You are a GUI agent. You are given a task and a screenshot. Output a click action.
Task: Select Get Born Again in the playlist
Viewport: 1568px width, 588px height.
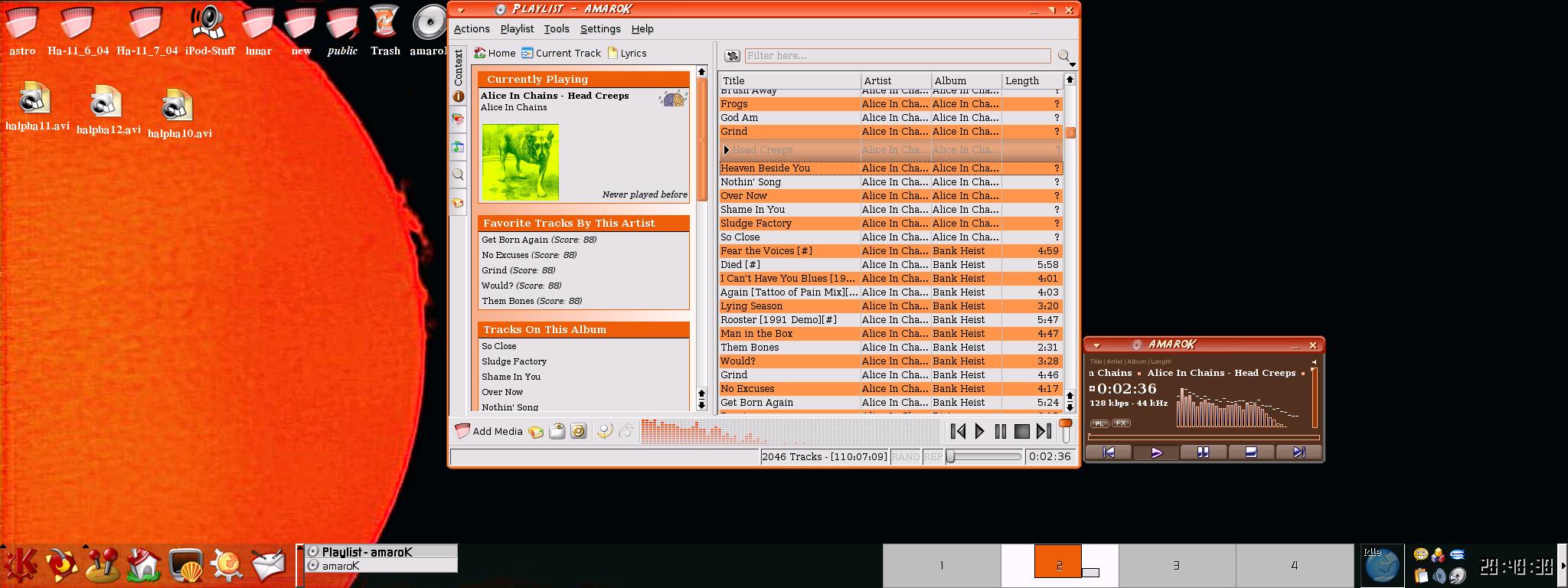click(x=890, y=402)
